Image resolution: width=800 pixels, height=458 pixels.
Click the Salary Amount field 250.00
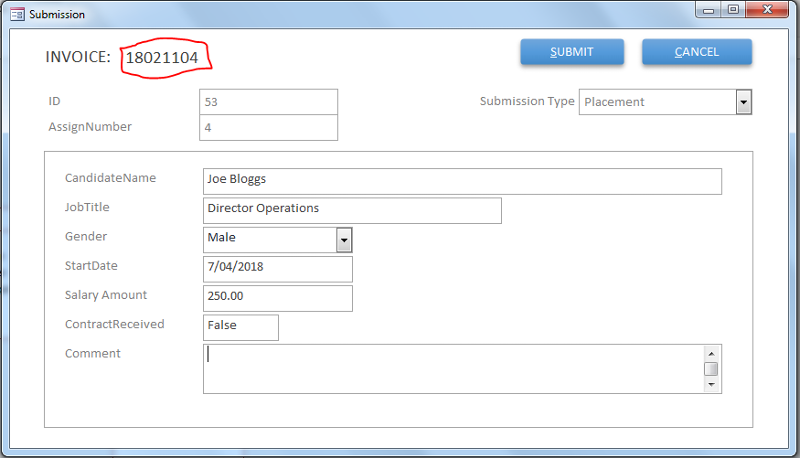(x=278, y=298)
